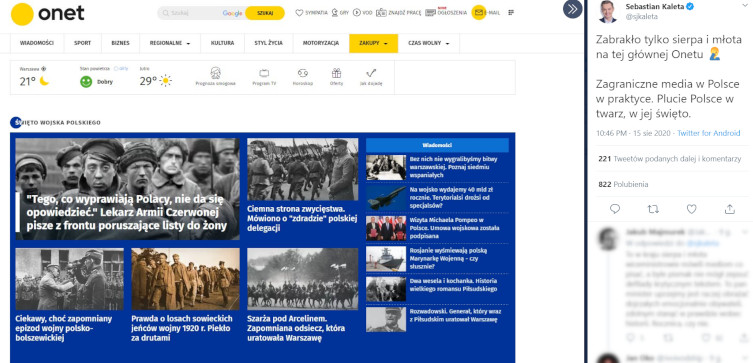Image resolution: width=753 pixels, height=363 pixels.
Task: Open Program TV icon
Action: [264, 73]
